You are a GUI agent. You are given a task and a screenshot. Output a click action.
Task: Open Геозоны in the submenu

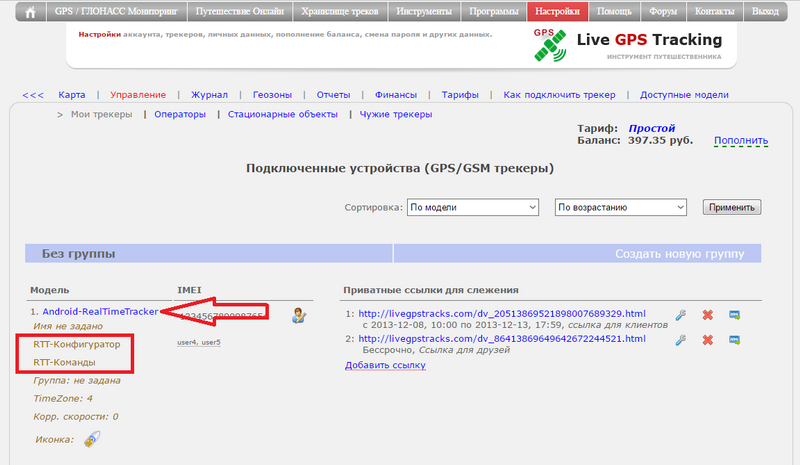tap(272, 95)
